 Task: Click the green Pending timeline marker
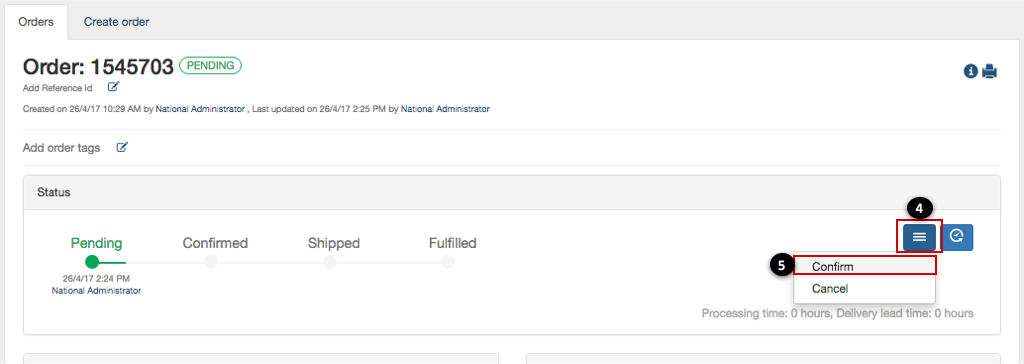coord(92,262)
